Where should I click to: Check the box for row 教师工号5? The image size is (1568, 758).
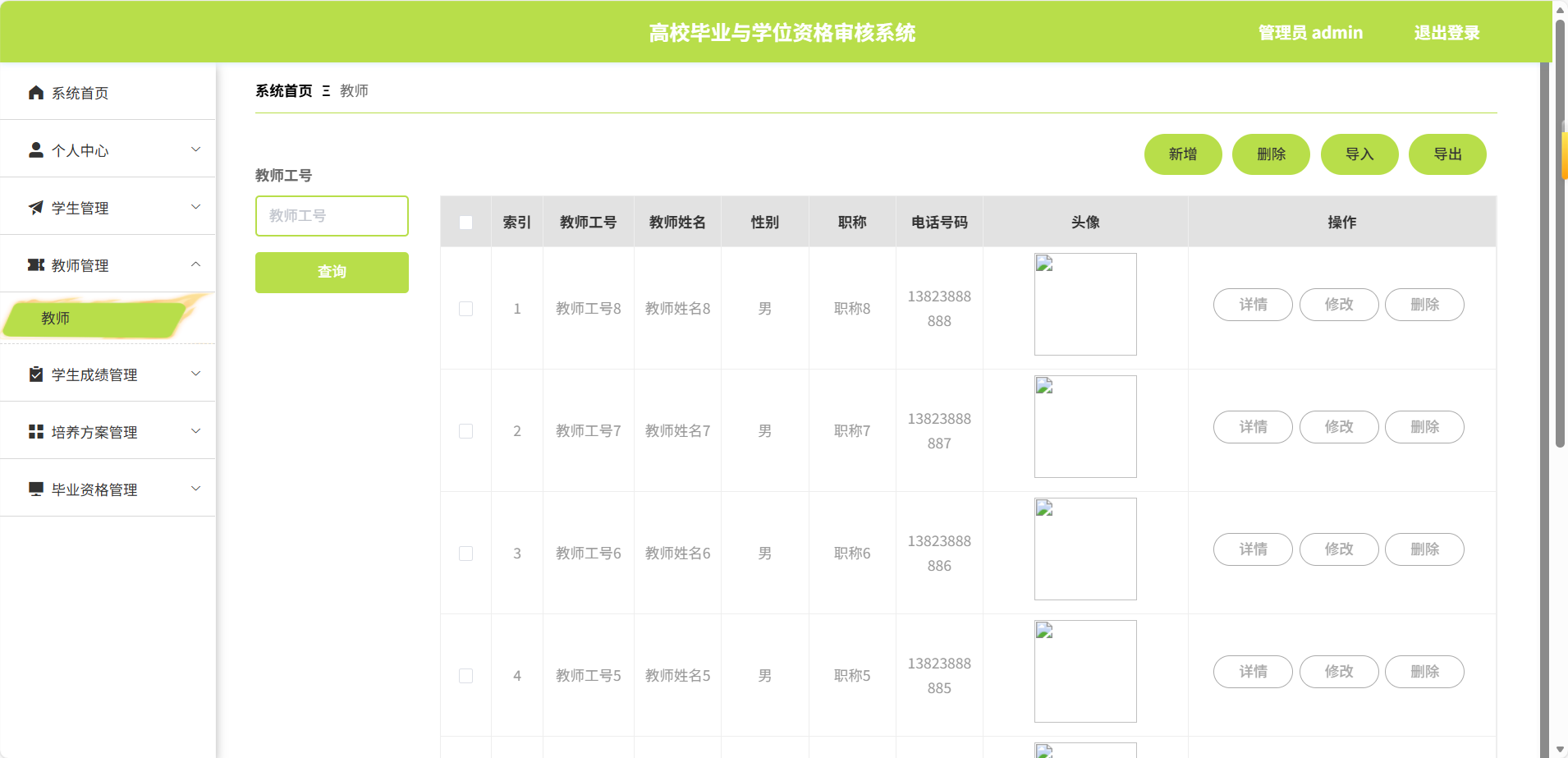[x=465, y=676]
